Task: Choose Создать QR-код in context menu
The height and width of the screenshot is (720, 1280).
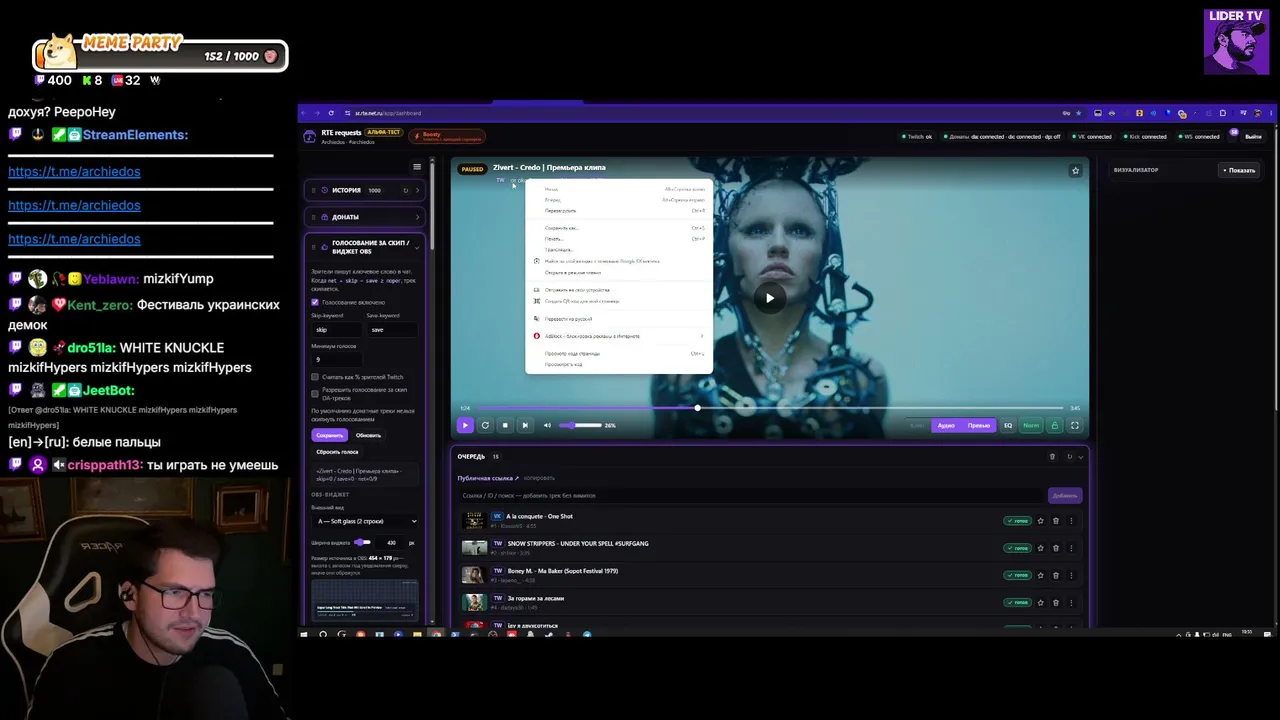Action: tap(619, 301)
